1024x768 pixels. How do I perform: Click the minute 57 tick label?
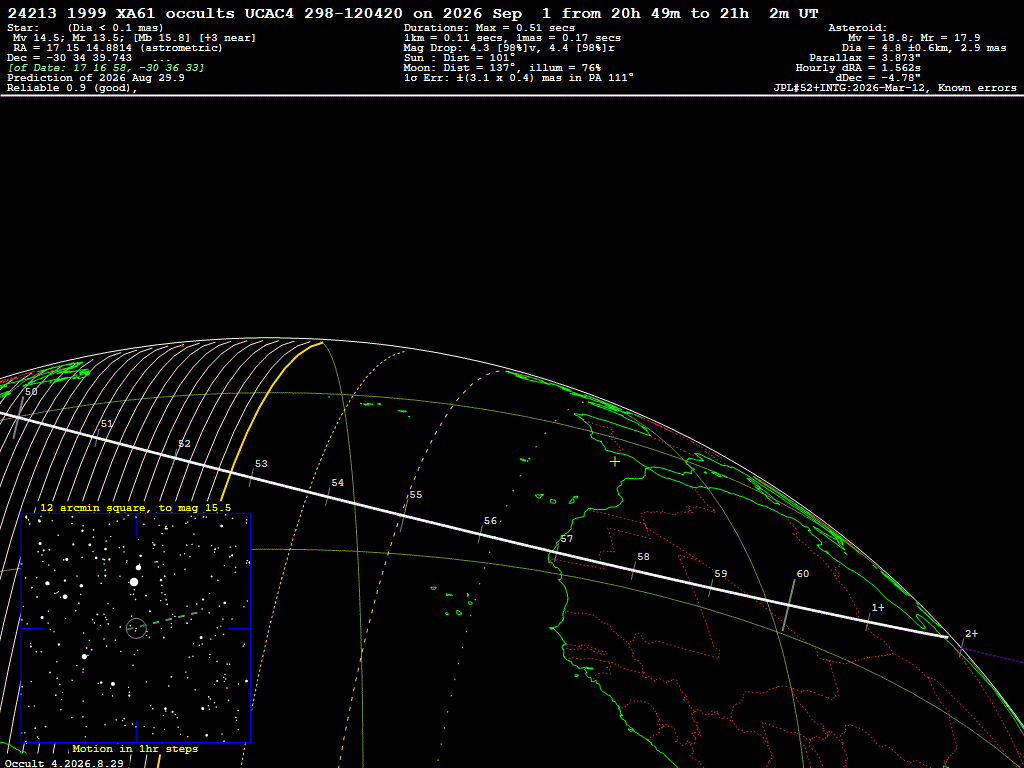(x=566, y=539)
